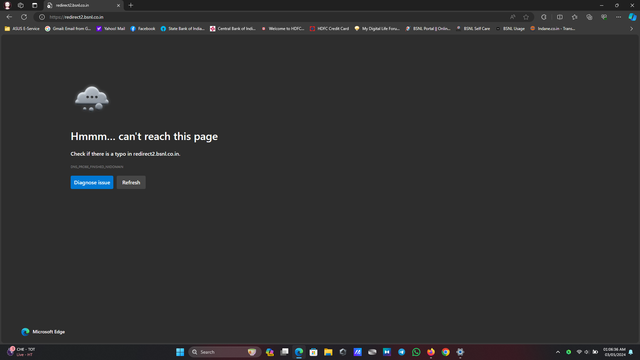The height and width of the screenshot is (360, 640).
Task: Activate Read aloud icon in address bar
Action: click(x=513, y=17)
